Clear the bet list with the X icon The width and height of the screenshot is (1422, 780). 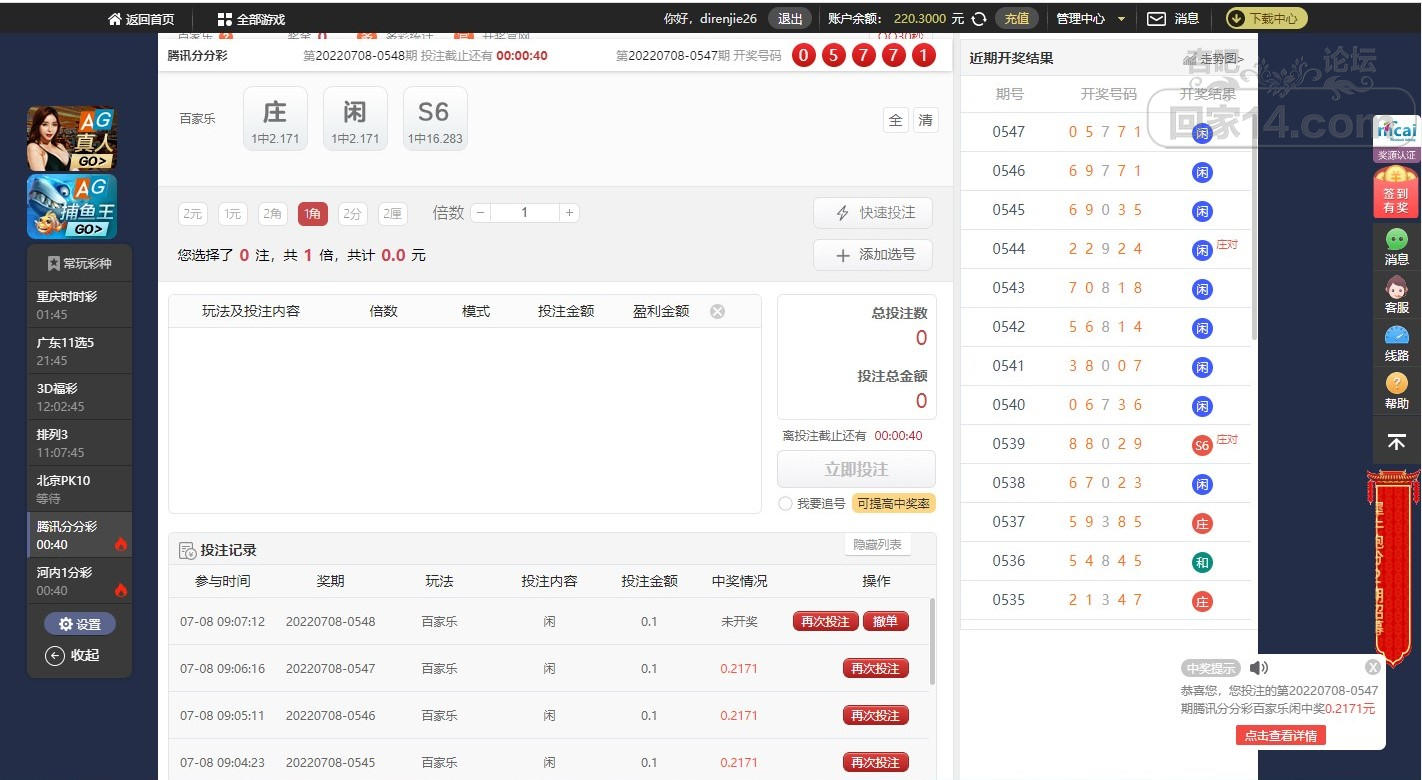tap(717, 311)
